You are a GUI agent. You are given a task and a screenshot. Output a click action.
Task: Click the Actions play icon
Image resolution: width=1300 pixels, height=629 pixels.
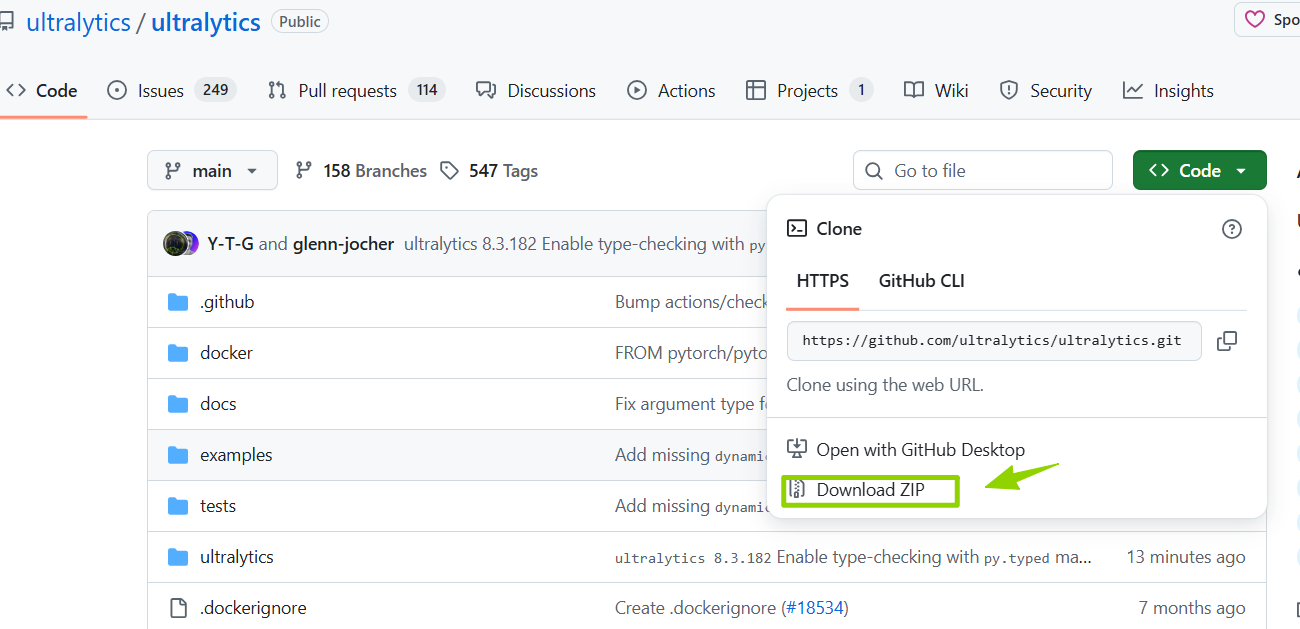637,91
